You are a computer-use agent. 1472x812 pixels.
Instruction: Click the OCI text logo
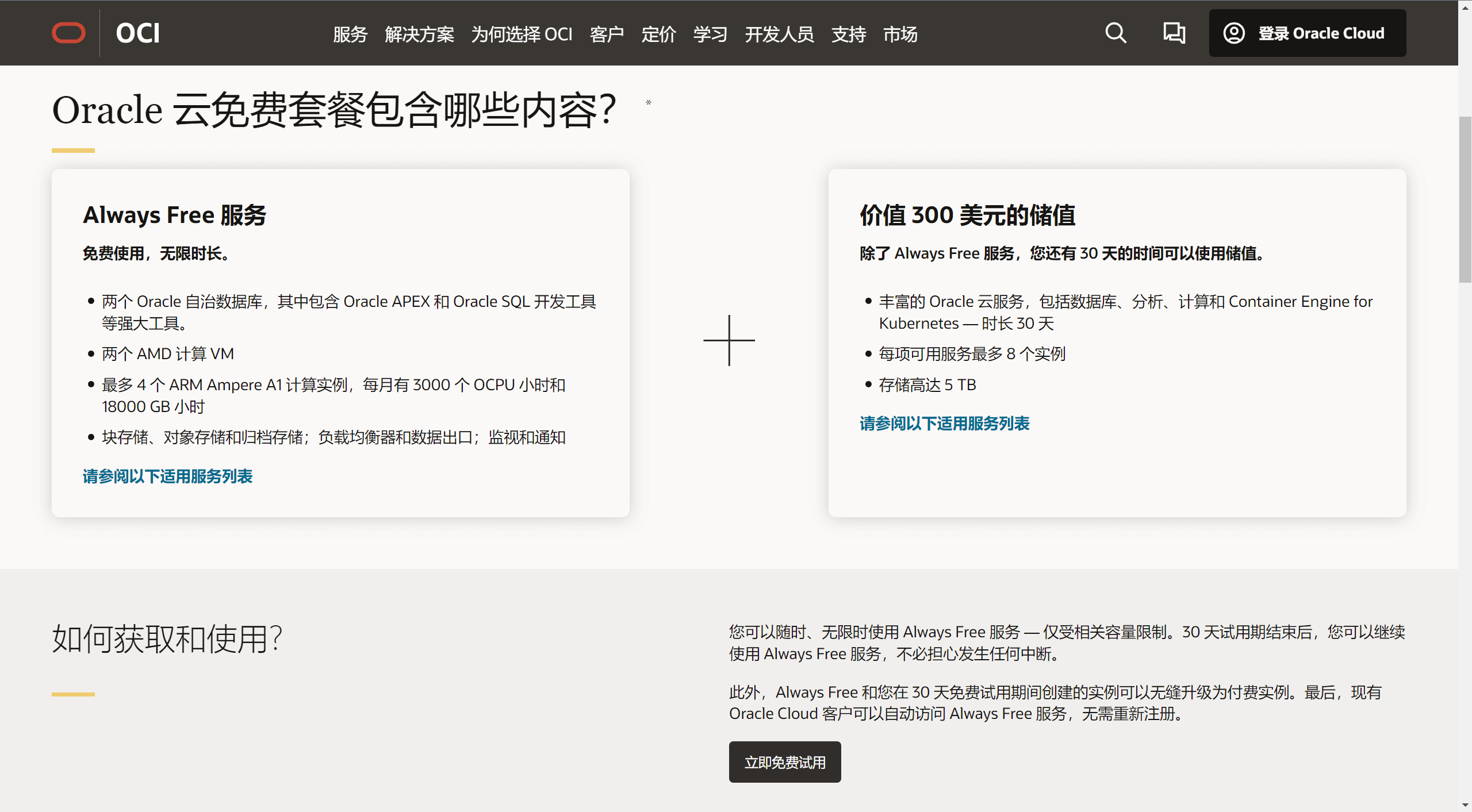(x=138, y=33)
